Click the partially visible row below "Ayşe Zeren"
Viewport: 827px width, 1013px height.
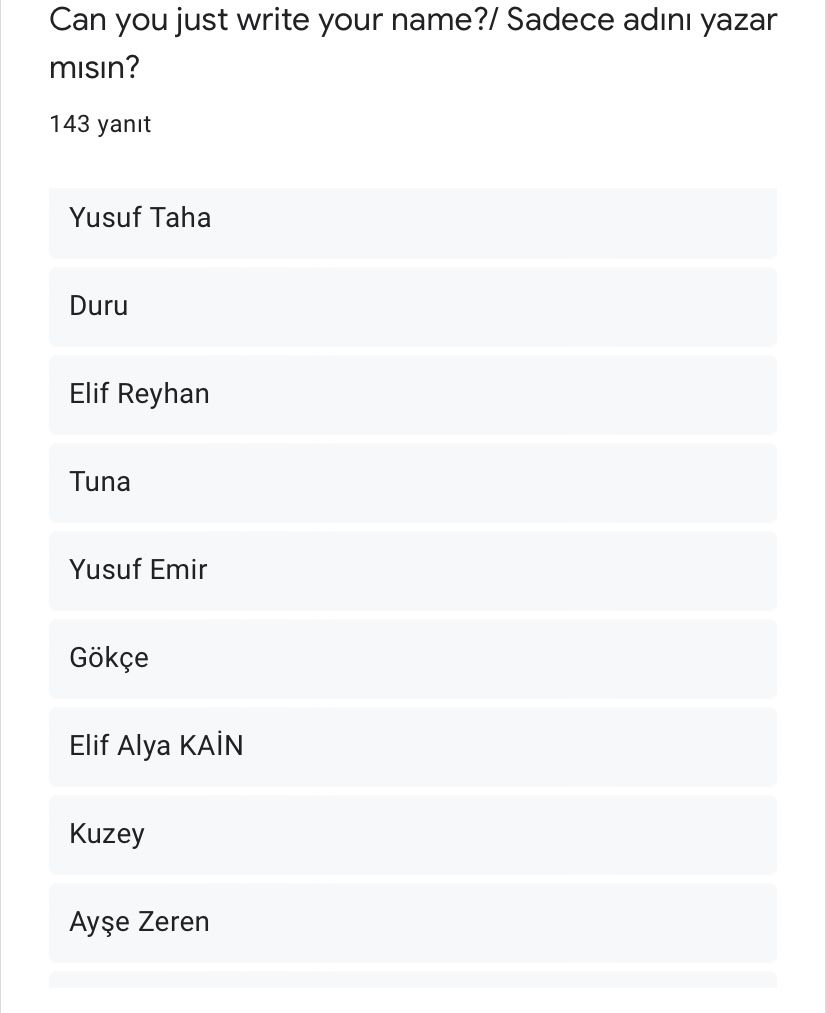412,980
